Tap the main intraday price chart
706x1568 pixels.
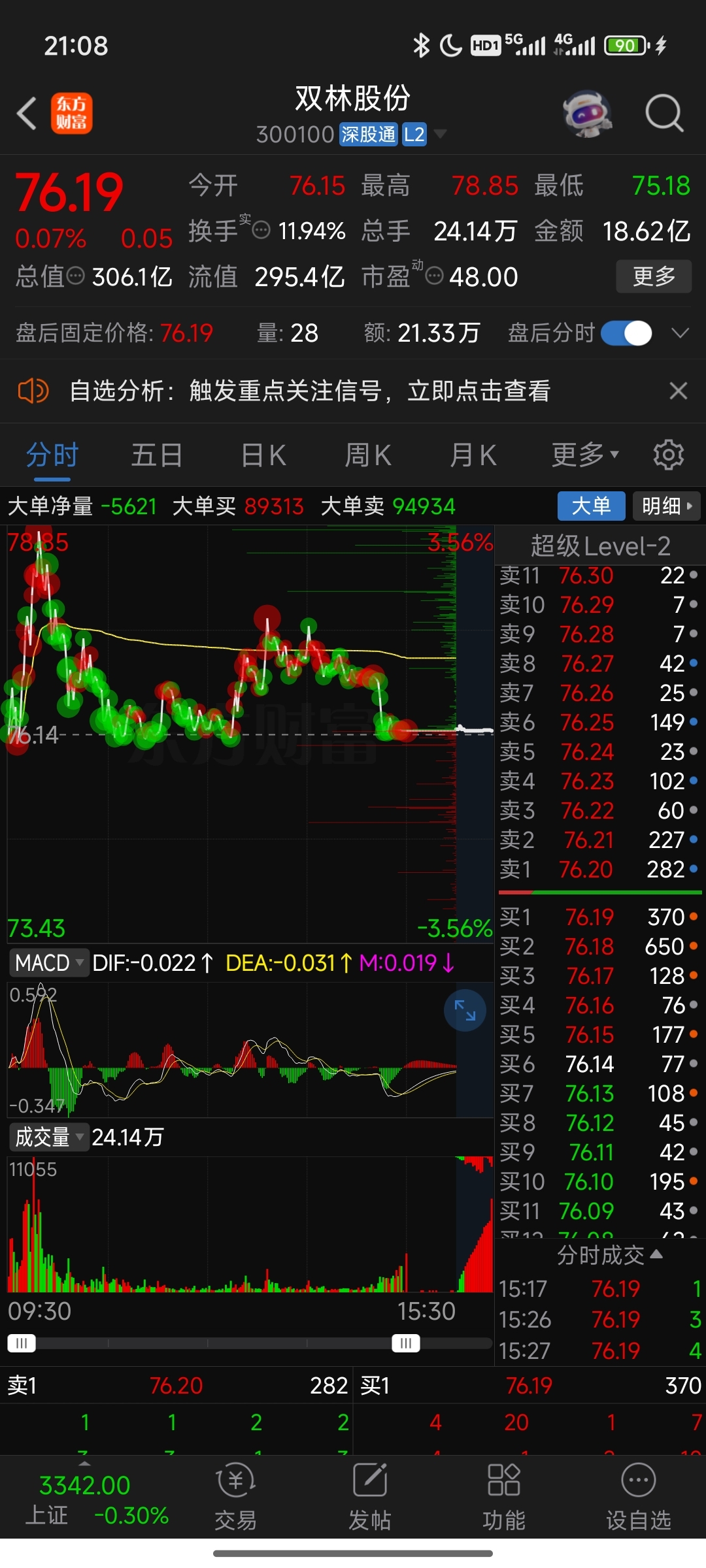250,734
